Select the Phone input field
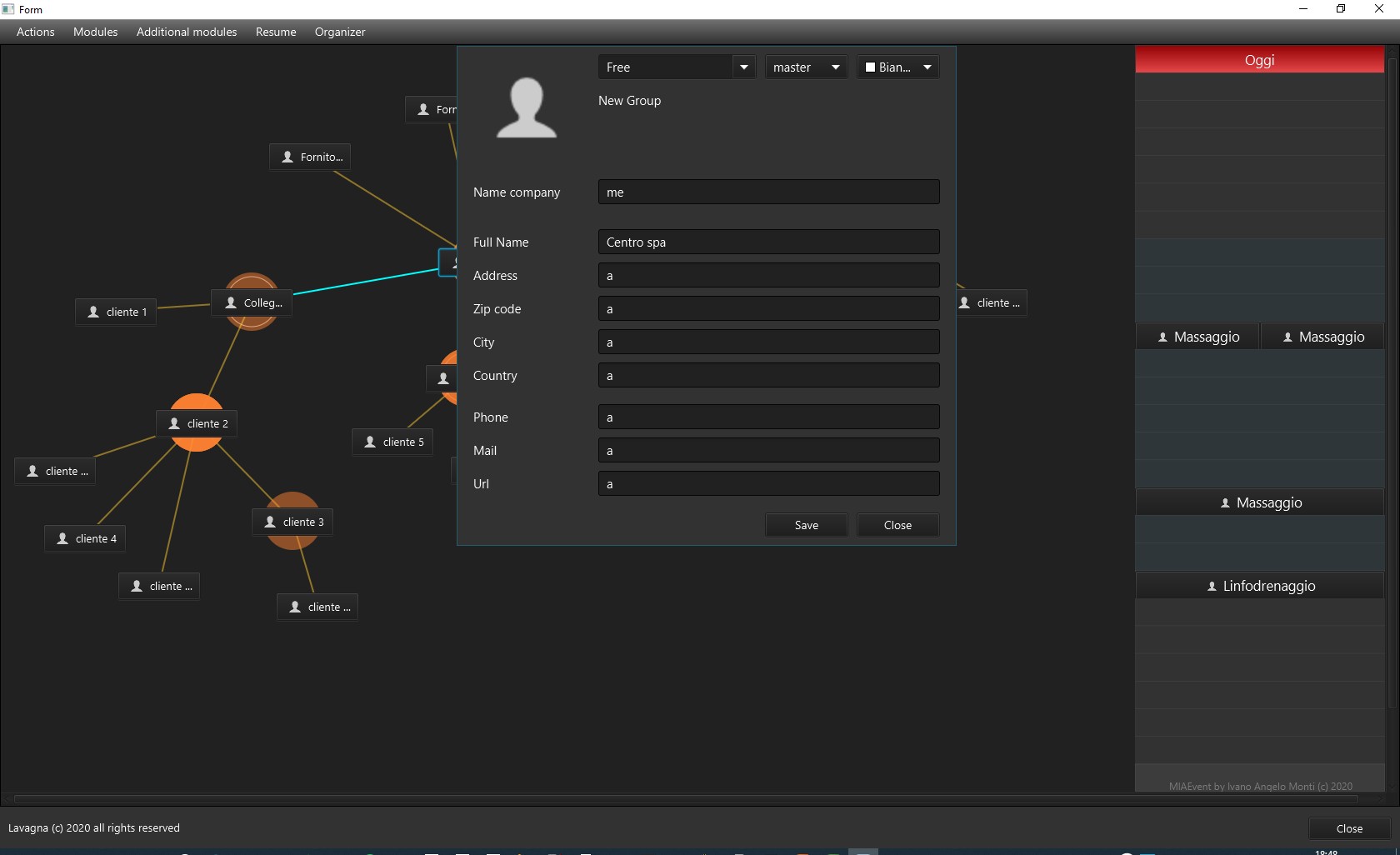 [x=769, y=417]
